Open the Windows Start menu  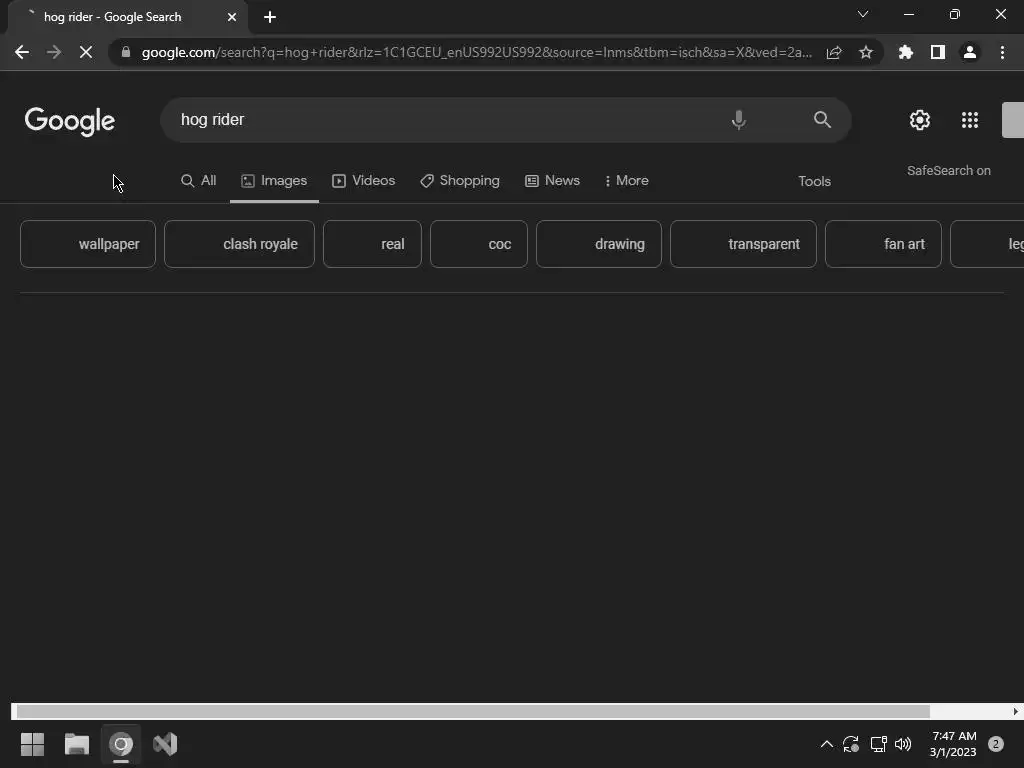32,744
